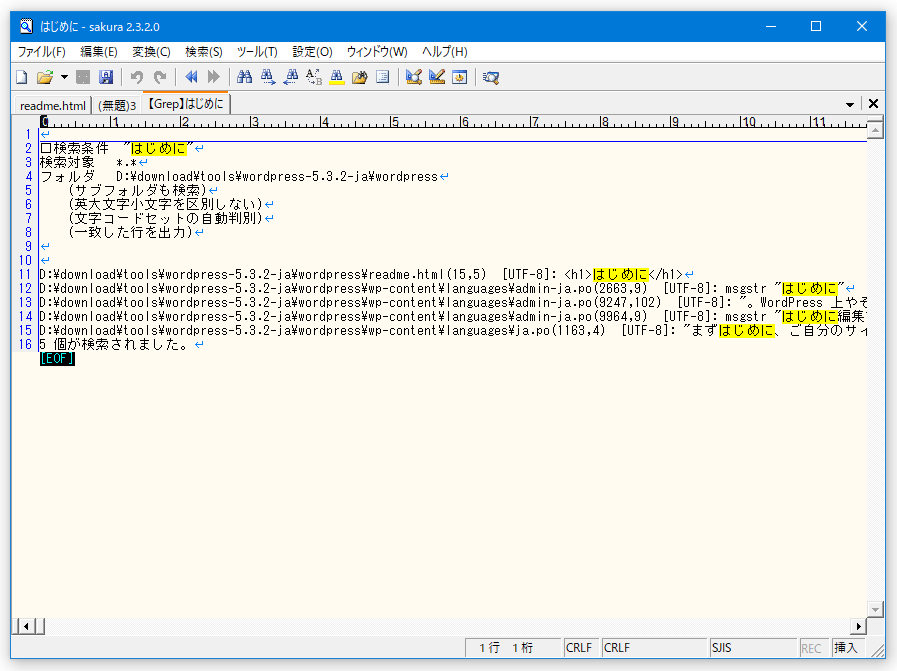This screenshot has width=897, height=671.
Task: Click find next binoculars icon
Action: click(268, 77)
